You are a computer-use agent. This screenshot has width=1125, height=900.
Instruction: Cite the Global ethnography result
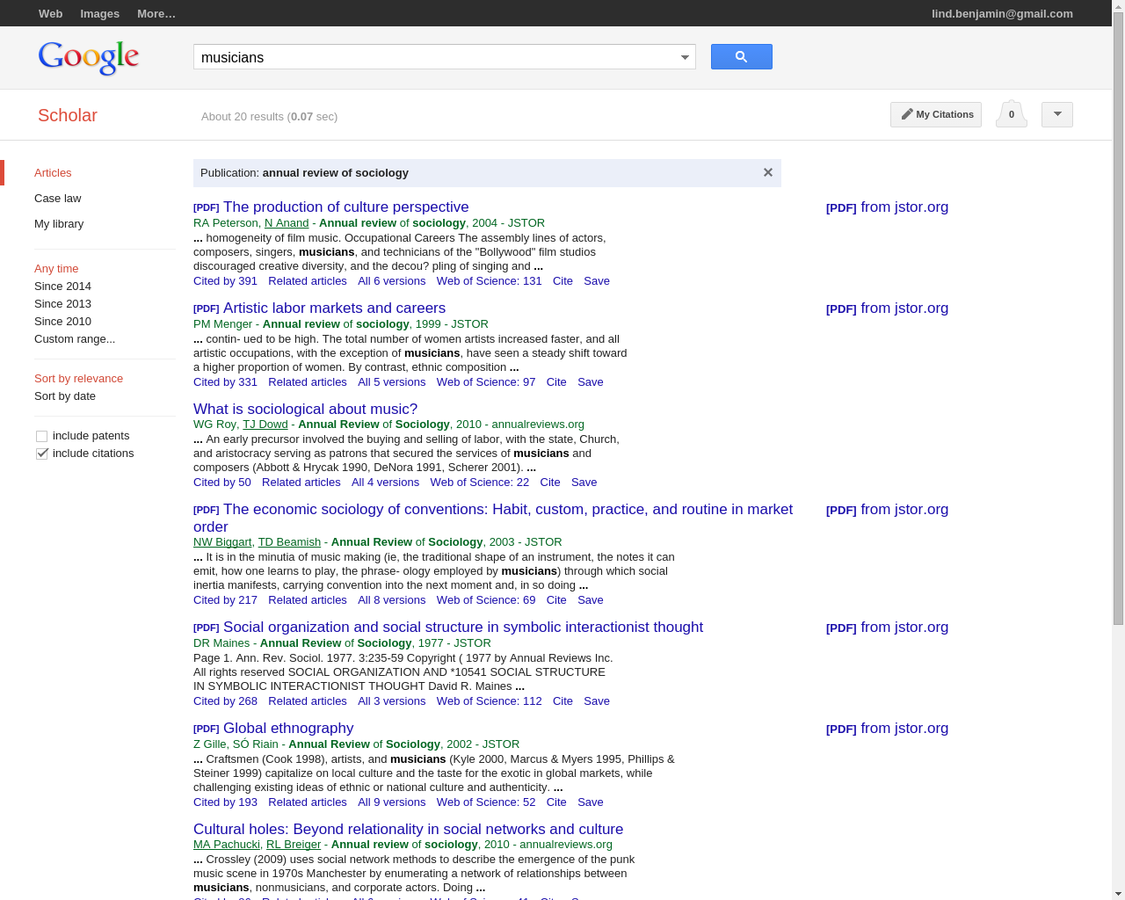(556, 802)
